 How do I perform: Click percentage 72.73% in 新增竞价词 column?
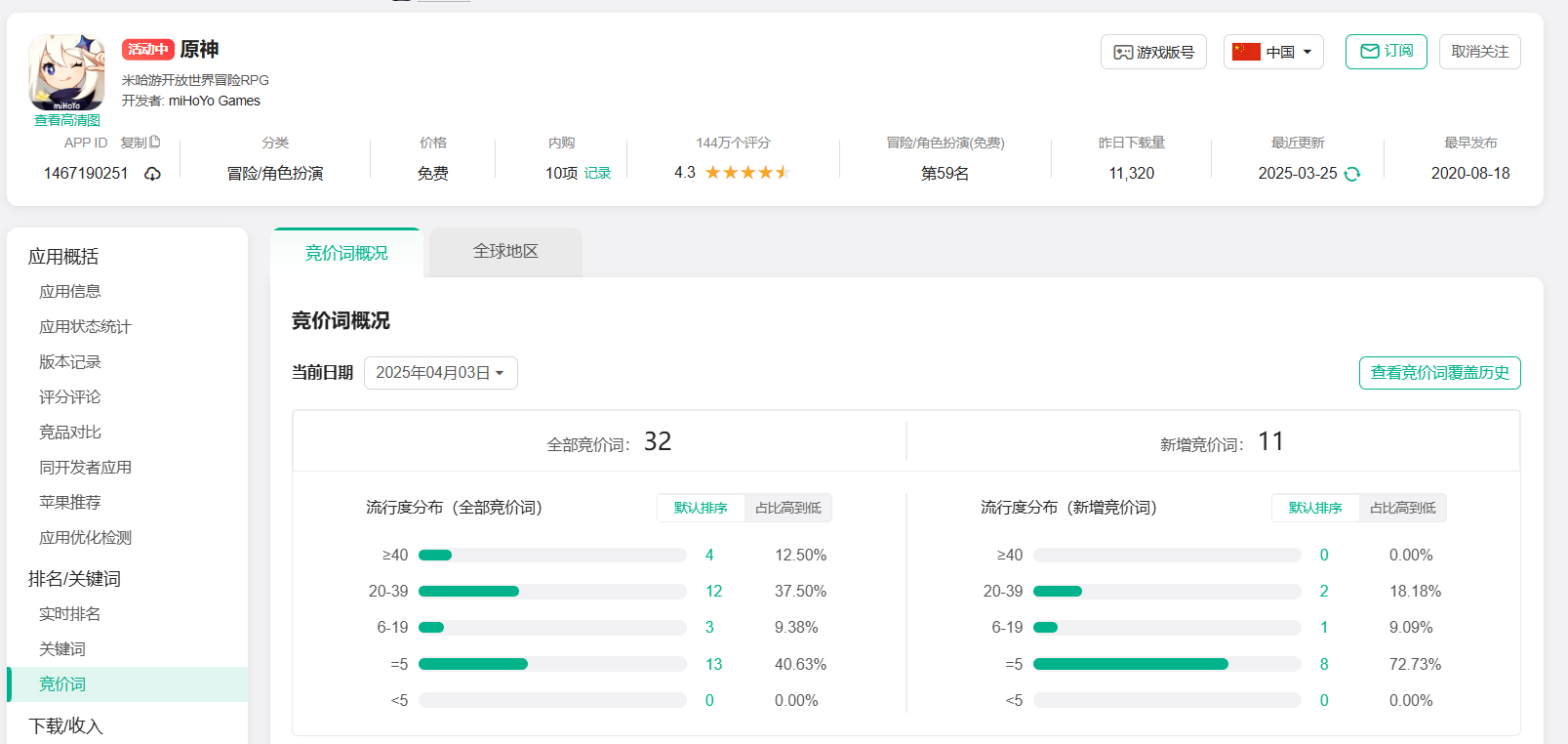tap(1415, 664)
